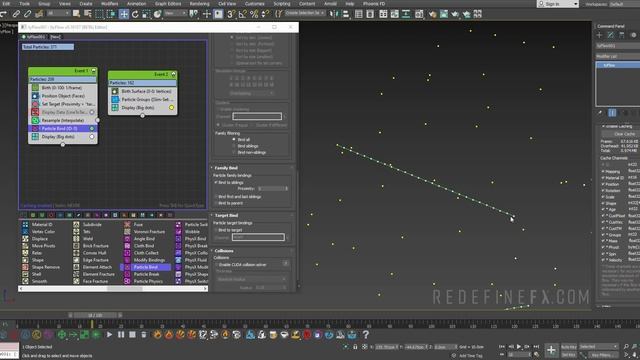Click the time slider frame handle
Image resolution: width=640 pixels, height=360 pixels.
(x=95, y=316)
